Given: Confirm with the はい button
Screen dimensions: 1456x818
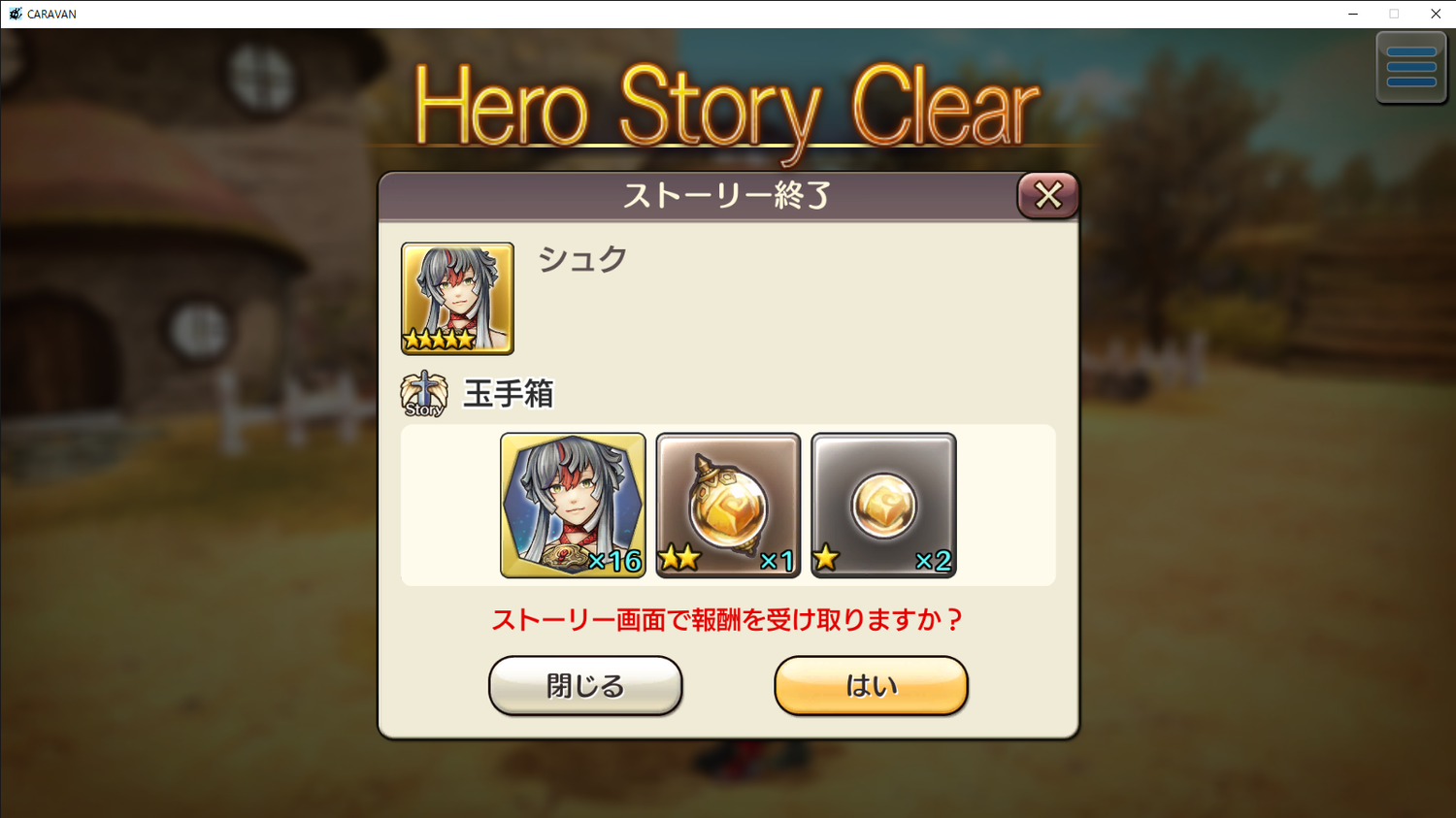Looking at the screenshot, I should pos(871,685).
